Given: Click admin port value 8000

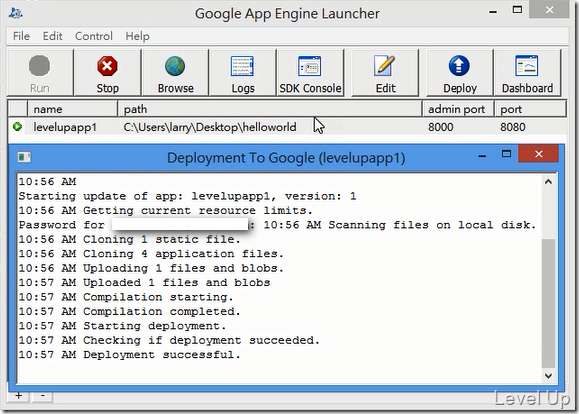Looking at the screenshot, I should [441, 127].
